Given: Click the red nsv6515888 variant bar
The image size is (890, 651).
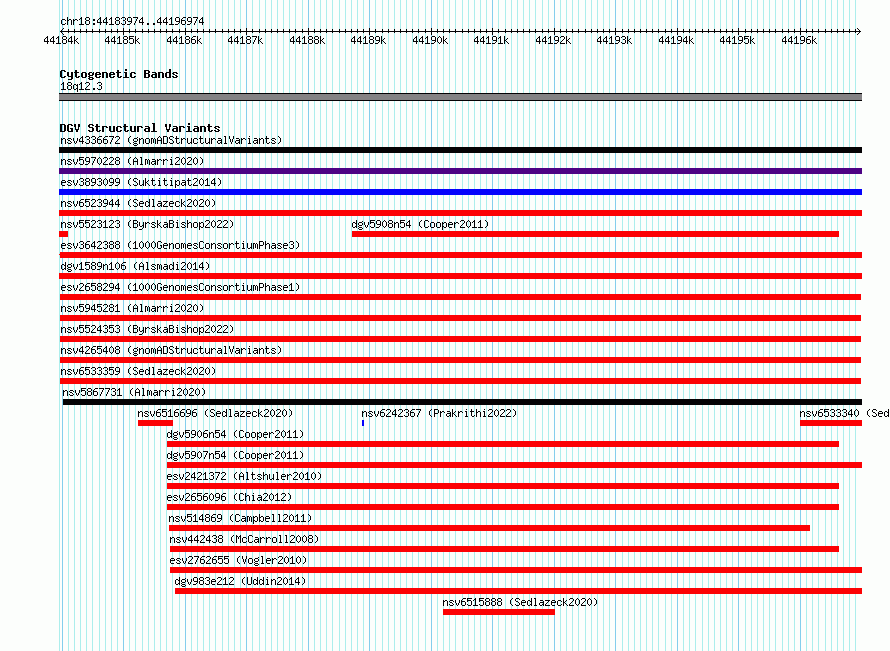Looking at the screenshot, I should point(499,612).
